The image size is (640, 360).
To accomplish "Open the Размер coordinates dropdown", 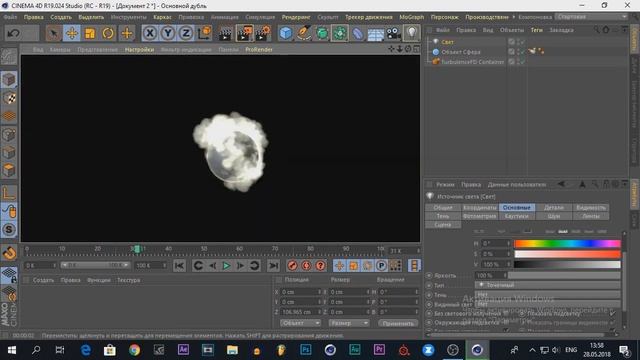I will point(349,323).
